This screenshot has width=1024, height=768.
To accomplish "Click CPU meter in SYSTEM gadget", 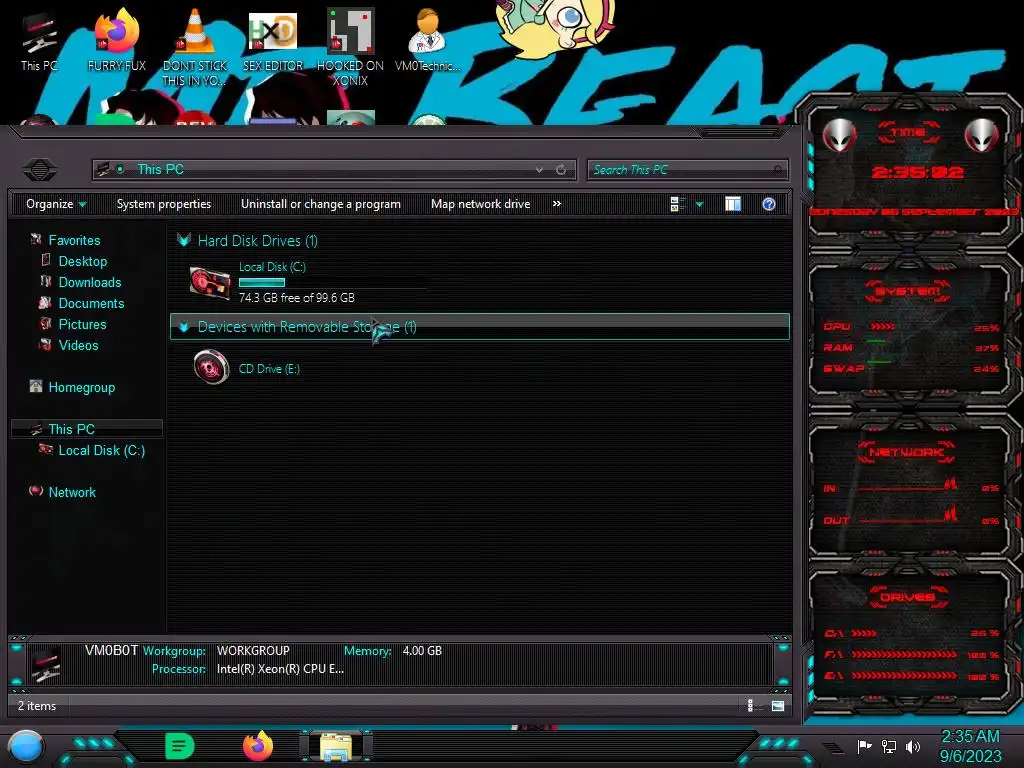I will coord(911,327).
